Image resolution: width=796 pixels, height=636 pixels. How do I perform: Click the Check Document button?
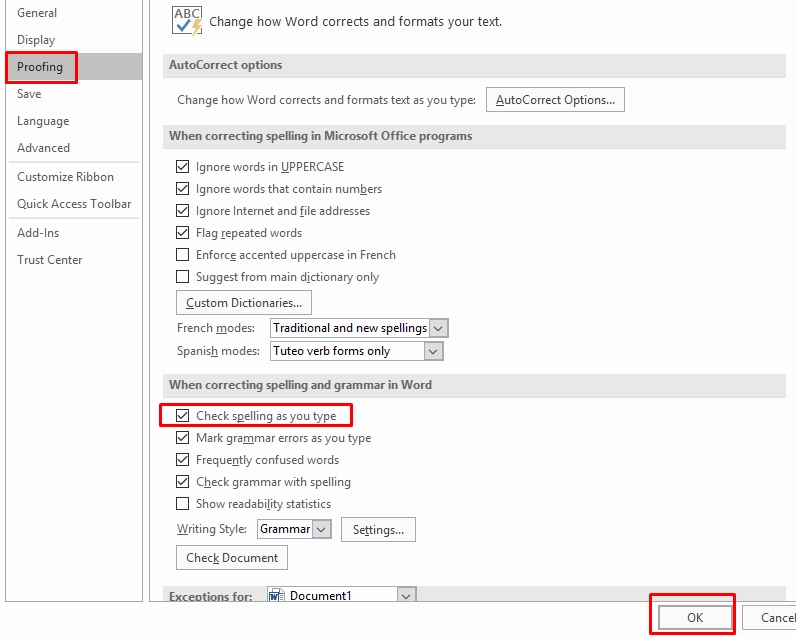click(232, 557)
